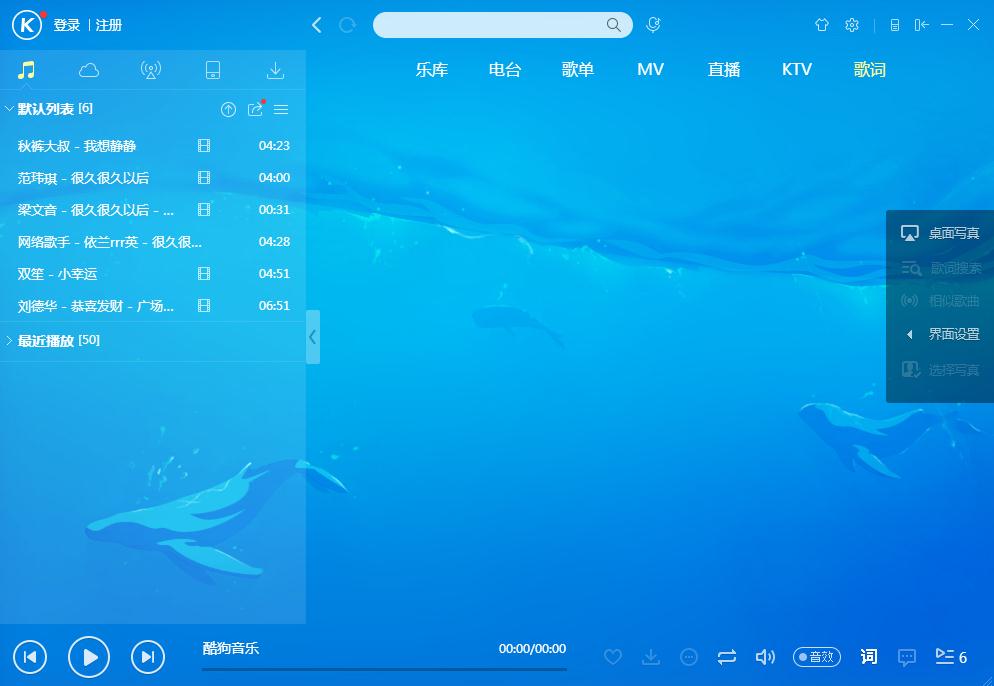Collapse the left playlist panel handle
The height and width of the screenshot is (686, 994).
pos(313,337)
